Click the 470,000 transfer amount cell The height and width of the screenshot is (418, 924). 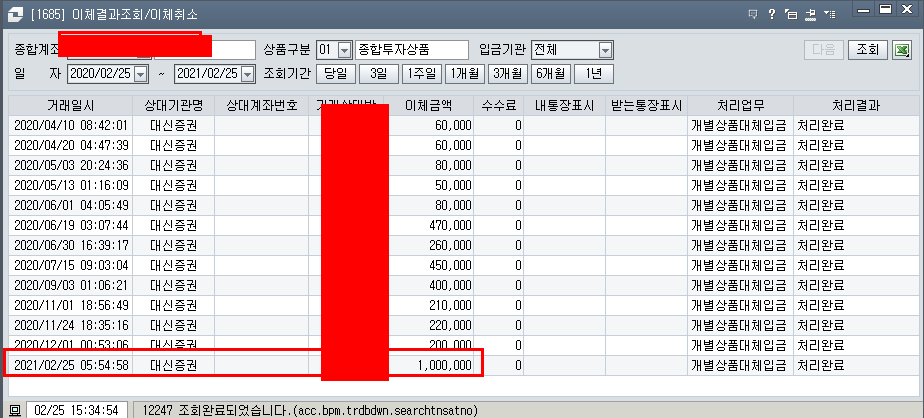coord(429,226)
